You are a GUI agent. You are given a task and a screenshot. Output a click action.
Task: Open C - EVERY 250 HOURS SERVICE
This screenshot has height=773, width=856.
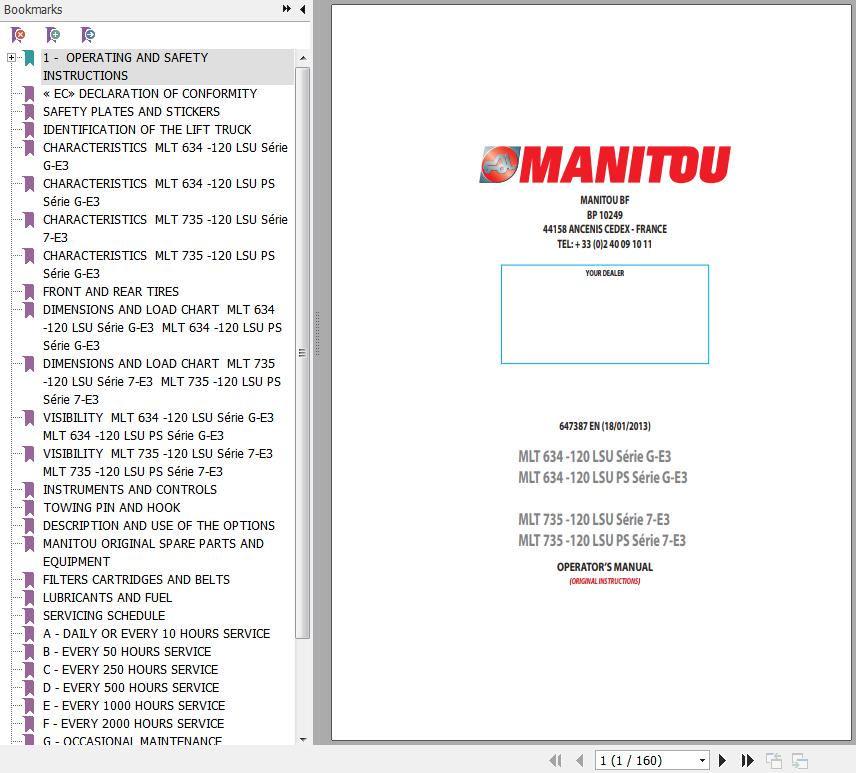click(130, 670)
